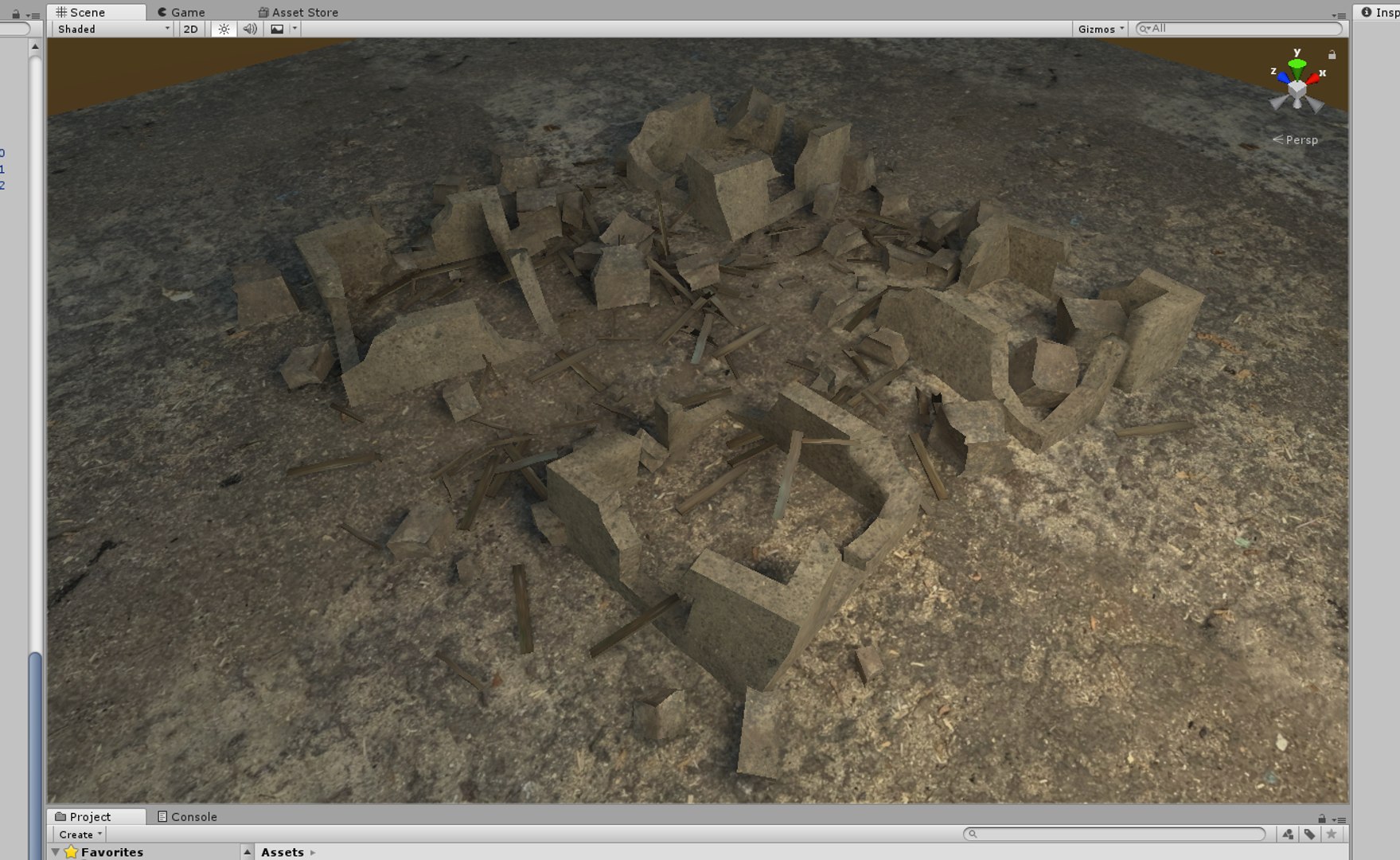This screenshot has height=860, width=1400.
Task: Click the left panel scroll up arrow
Action: tap(34, 46)
